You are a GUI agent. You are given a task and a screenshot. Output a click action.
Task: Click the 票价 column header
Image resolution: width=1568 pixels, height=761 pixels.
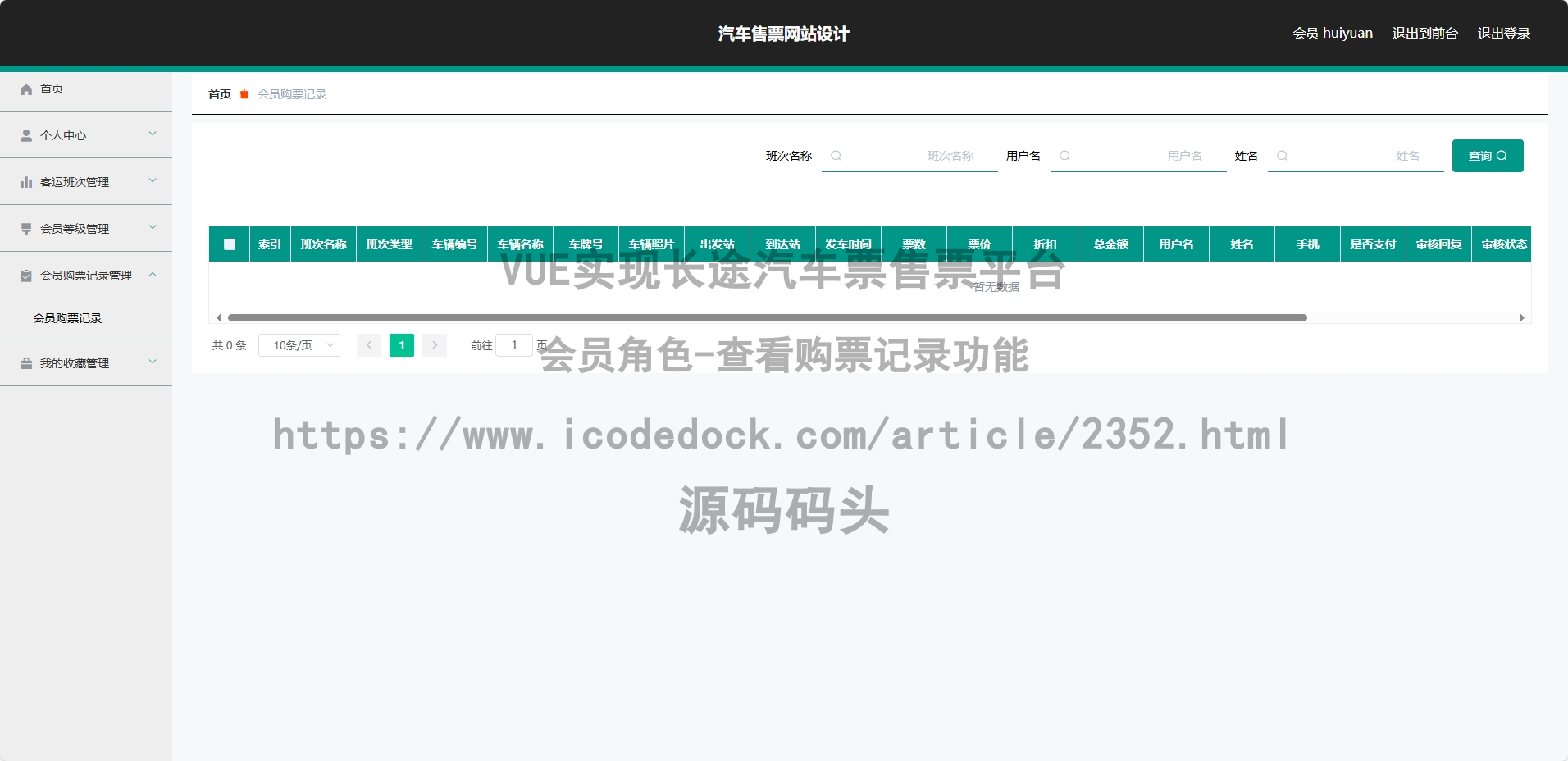click(x=980, y=244)
